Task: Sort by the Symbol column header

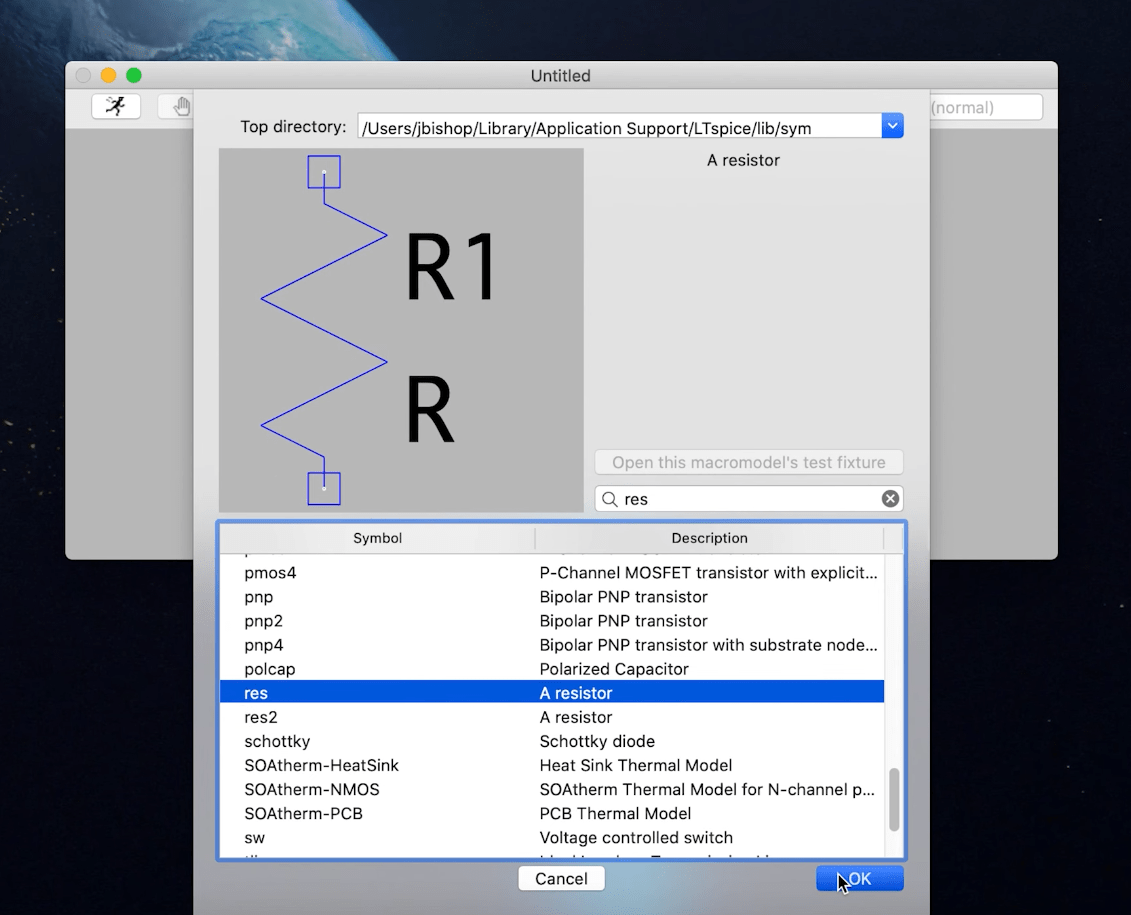Action: click(x=377, y=538)
